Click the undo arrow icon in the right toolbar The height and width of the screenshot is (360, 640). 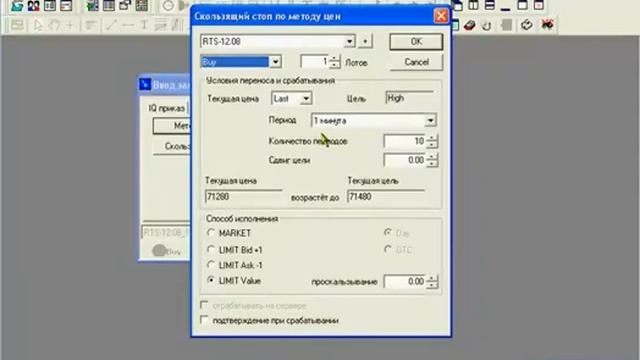486,25
